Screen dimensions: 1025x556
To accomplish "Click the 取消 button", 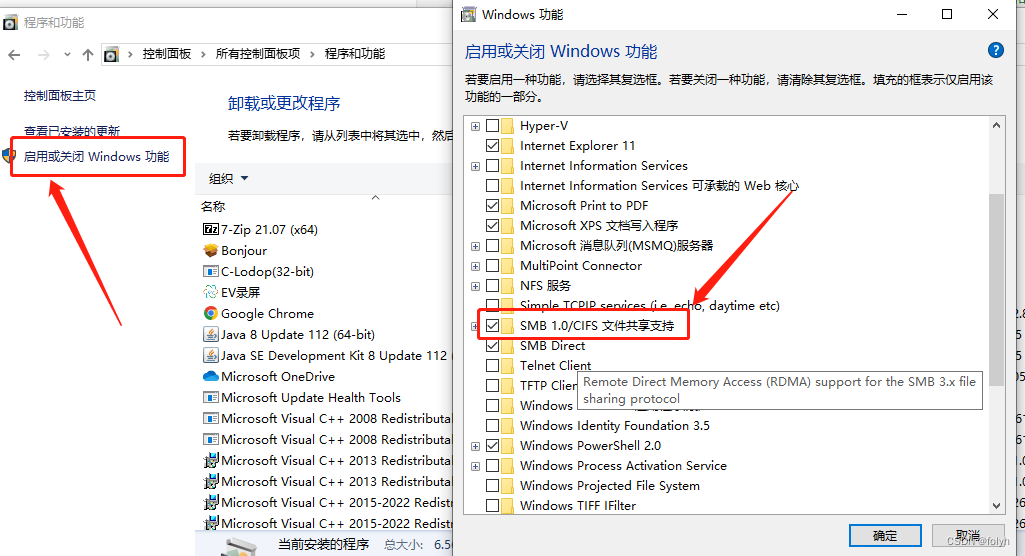I will pyautogui.click(x=967, y=535).
